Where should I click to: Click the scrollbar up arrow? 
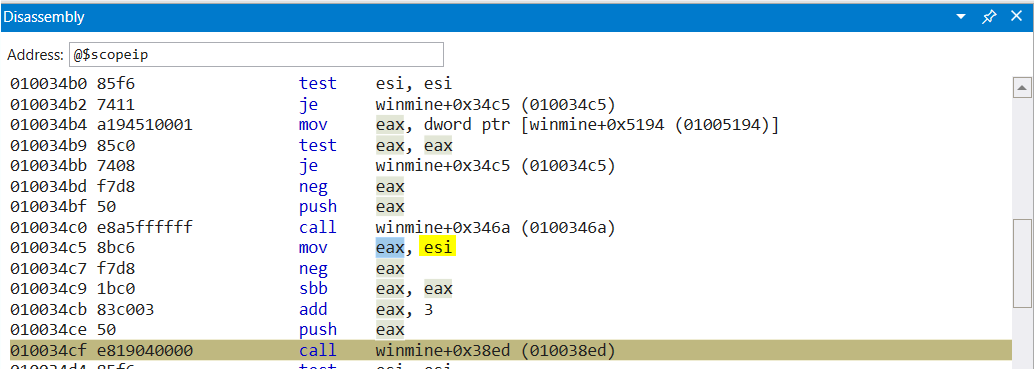tap(1022, 88)
